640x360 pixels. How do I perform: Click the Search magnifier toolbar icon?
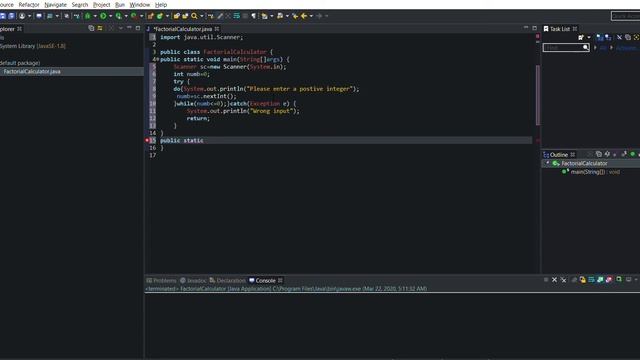[x=194, y=16]
